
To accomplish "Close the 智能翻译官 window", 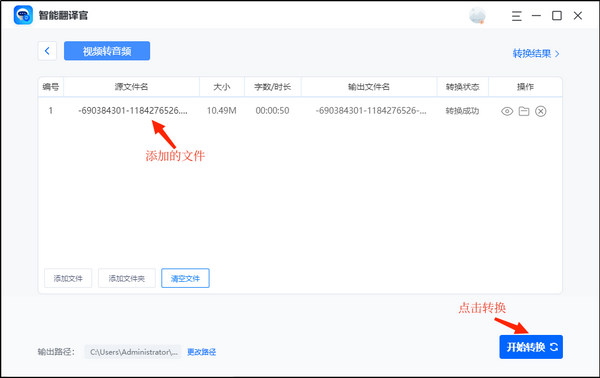I will point(578,16).
